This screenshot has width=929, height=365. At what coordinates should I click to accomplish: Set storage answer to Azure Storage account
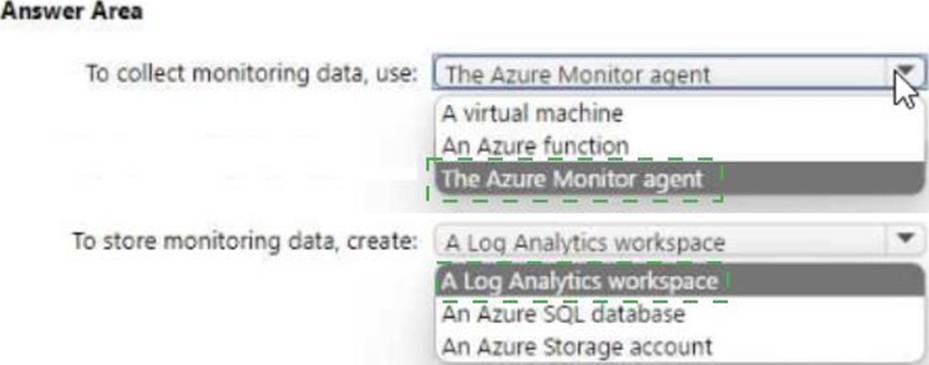click(x=576, y=346)
